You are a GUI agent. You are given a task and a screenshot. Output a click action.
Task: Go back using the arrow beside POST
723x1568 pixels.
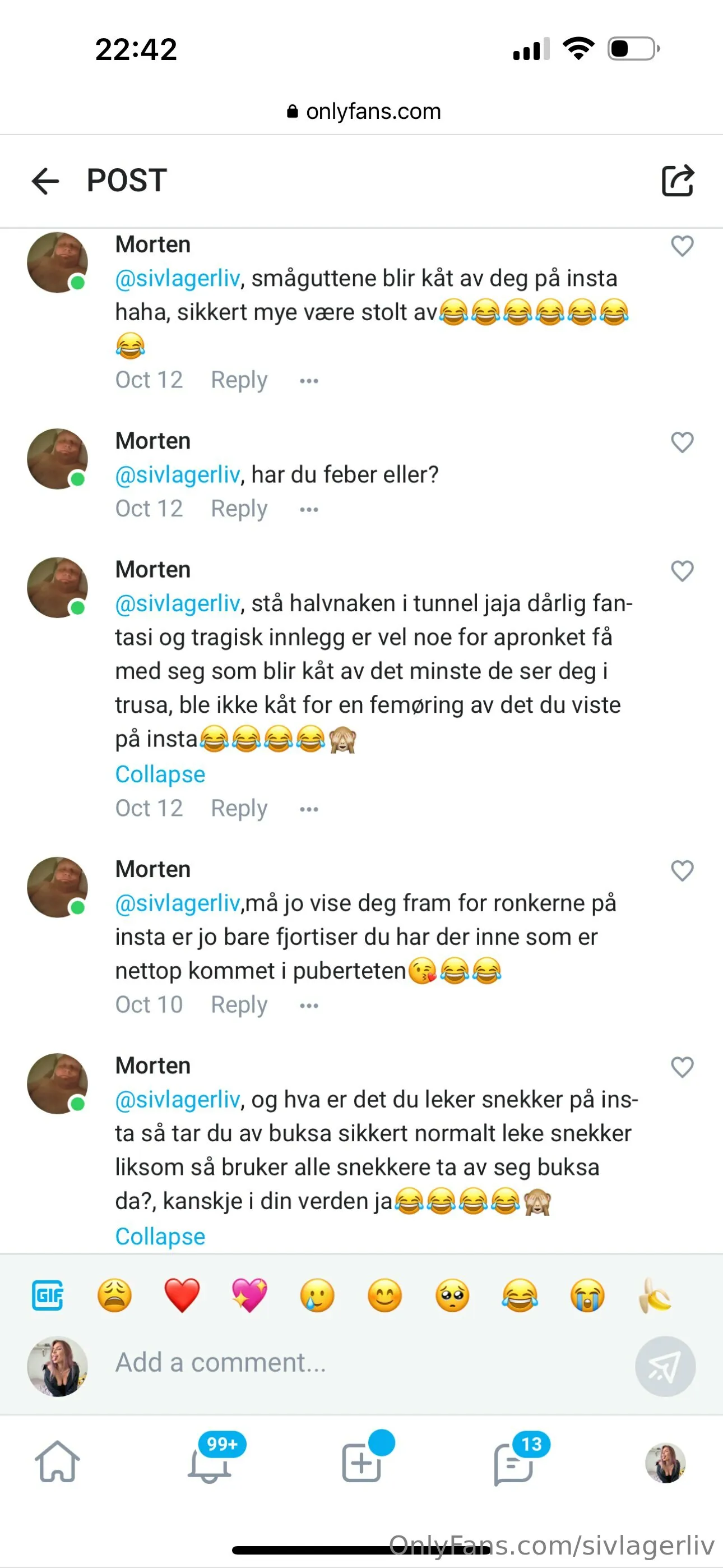[45, 181]
